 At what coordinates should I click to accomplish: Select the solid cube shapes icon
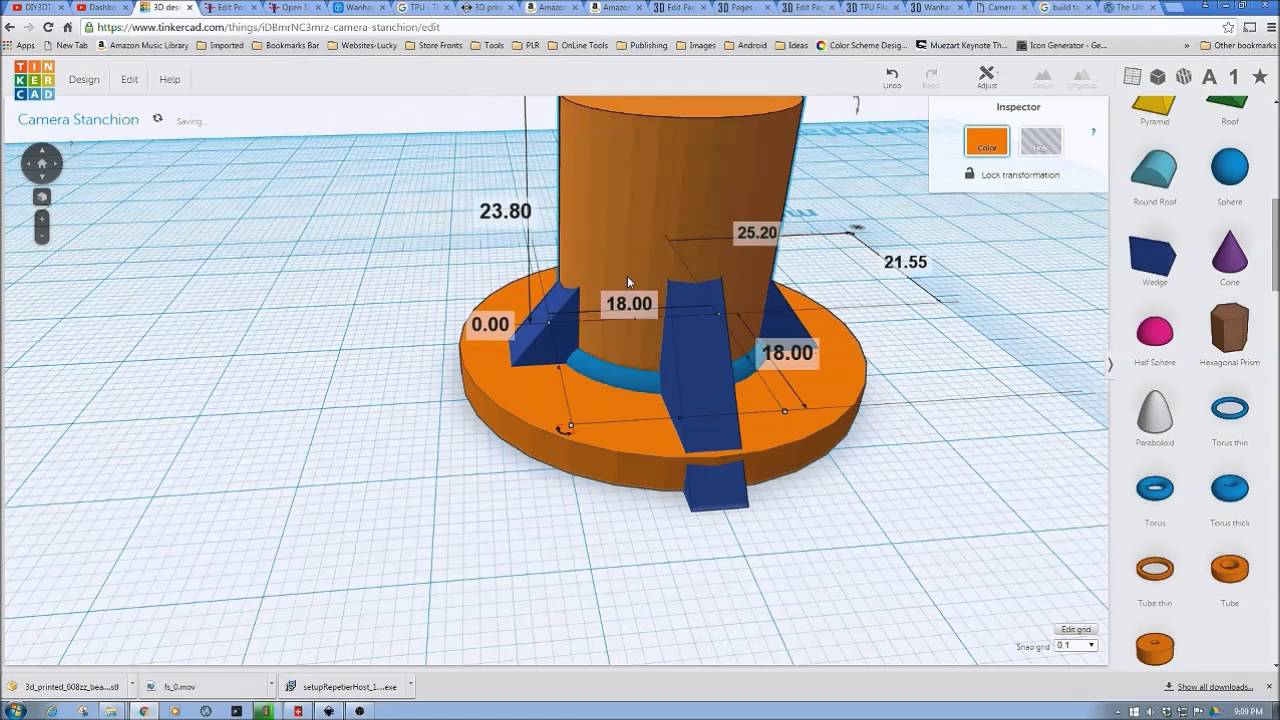[x=1158, y=77]
